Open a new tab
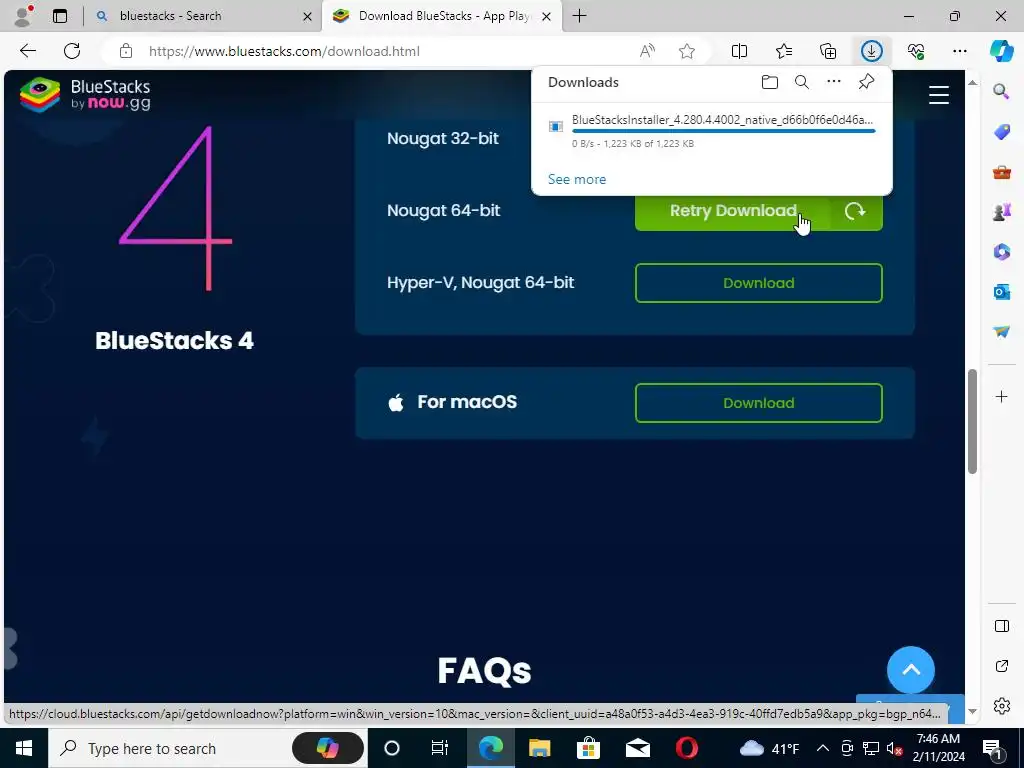The height and width of the screenshot is (768, 1024). 579,16
